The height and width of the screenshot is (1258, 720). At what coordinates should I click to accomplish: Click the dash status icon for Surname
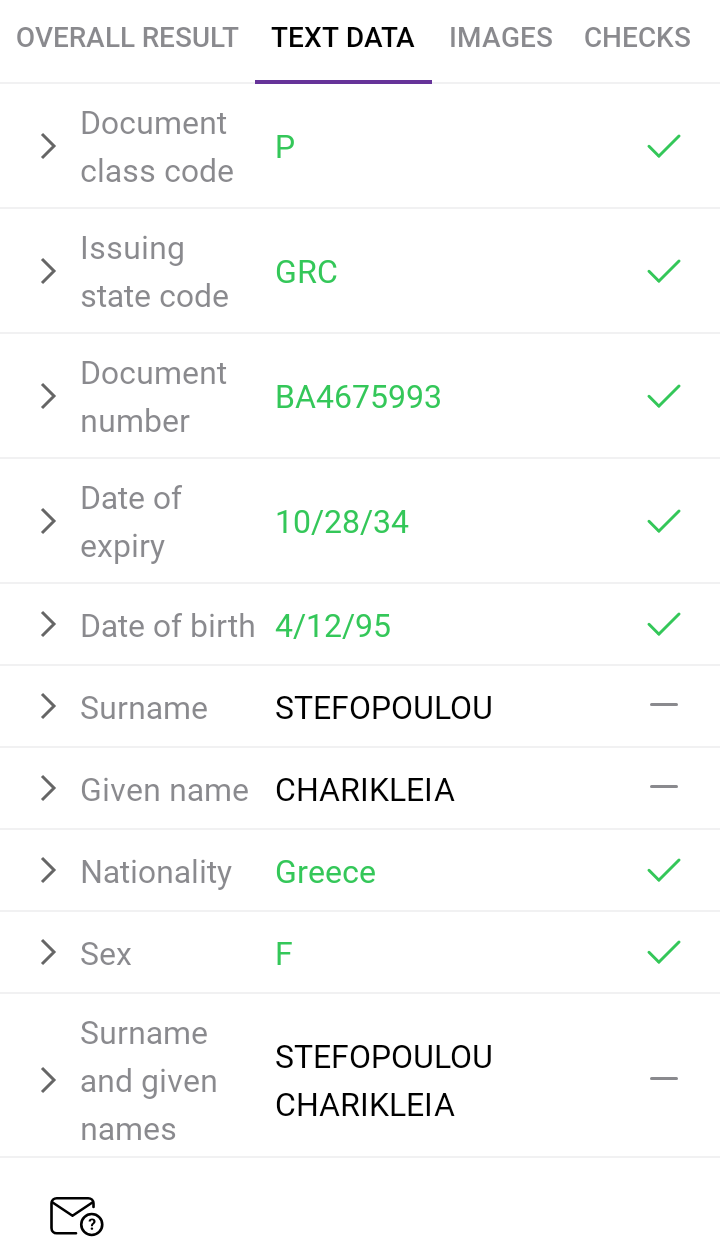[x=664, y=706]
